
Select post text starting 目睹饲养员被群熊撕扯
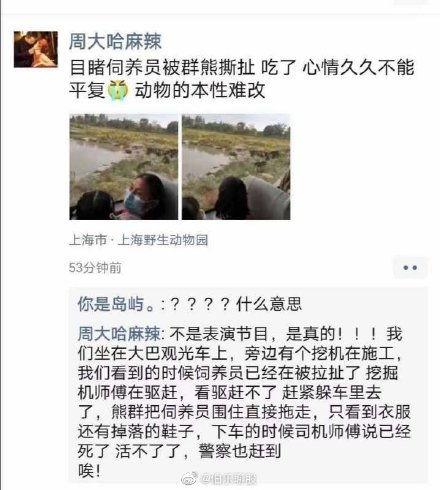[x=242, y=79]
